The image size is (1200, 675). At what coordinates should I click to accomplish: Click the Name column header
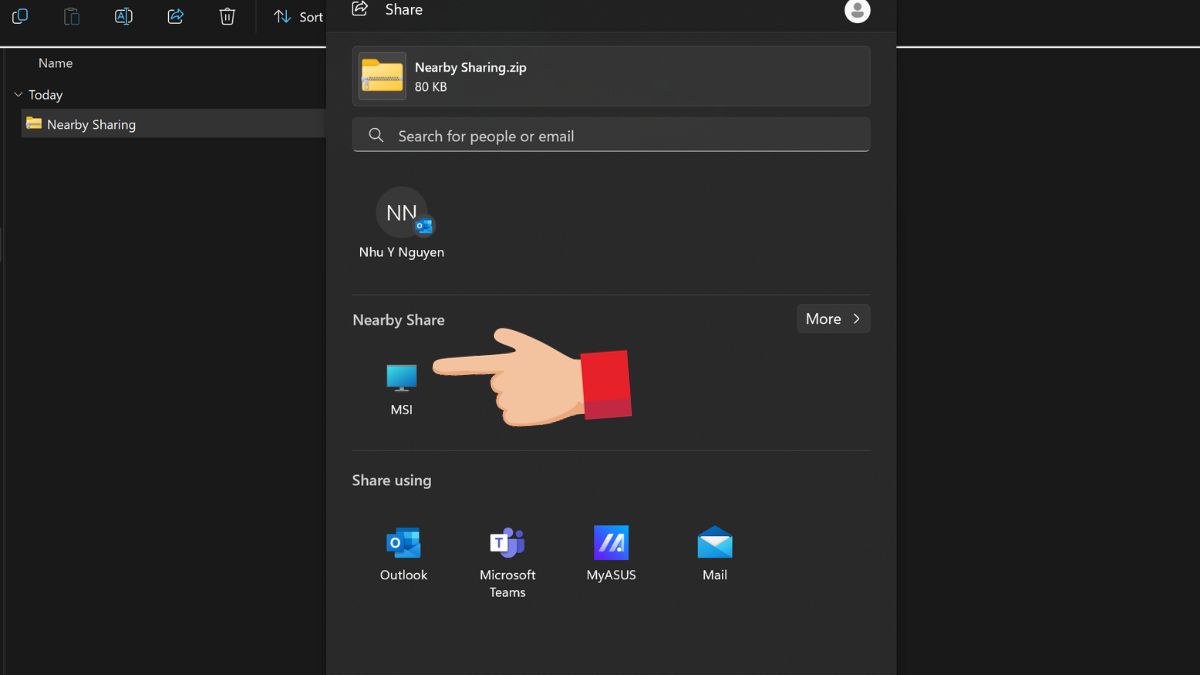pos(55,63)
